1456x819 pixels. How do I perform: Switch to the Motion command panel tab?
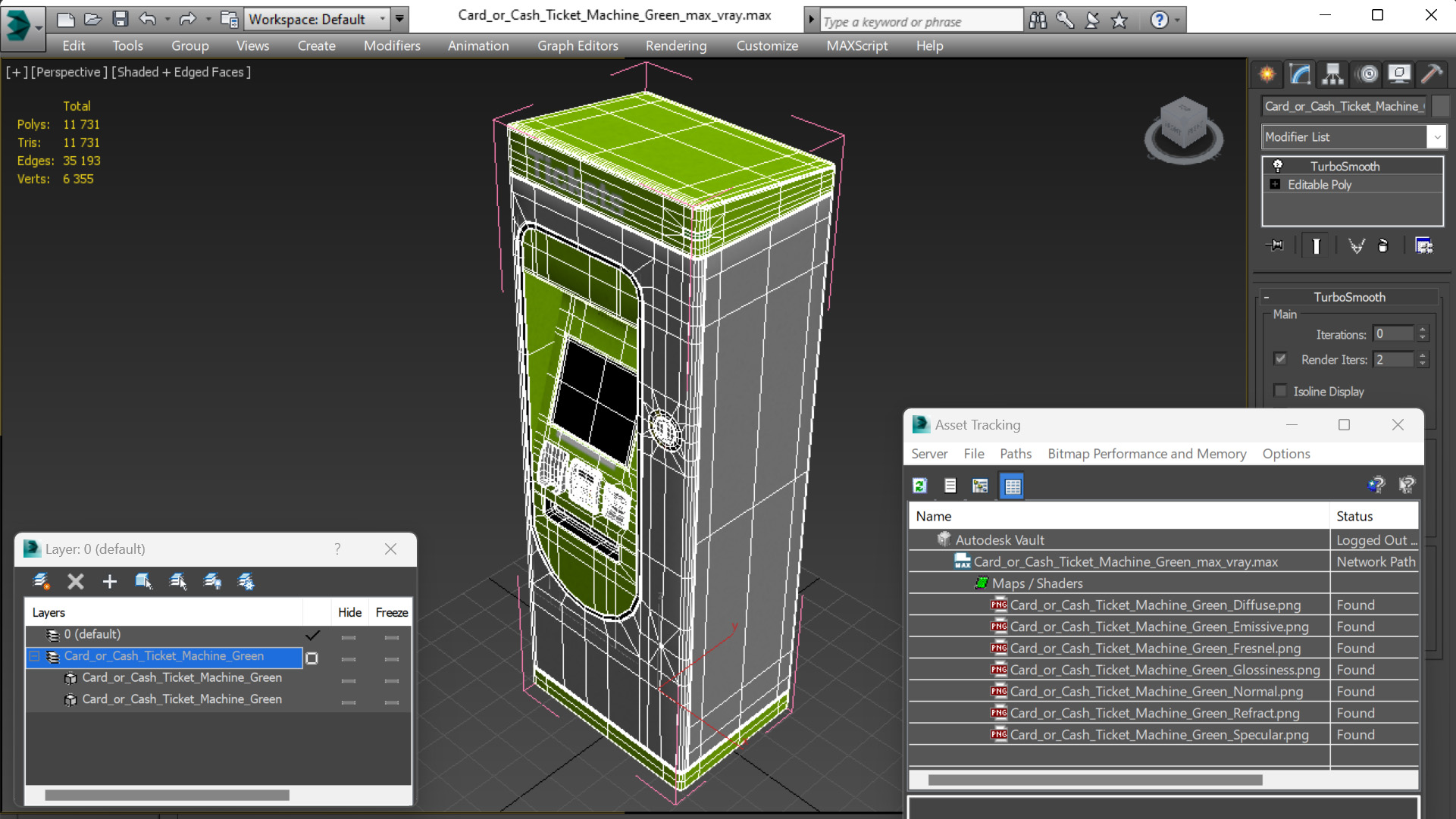[x=1367, y=73]
